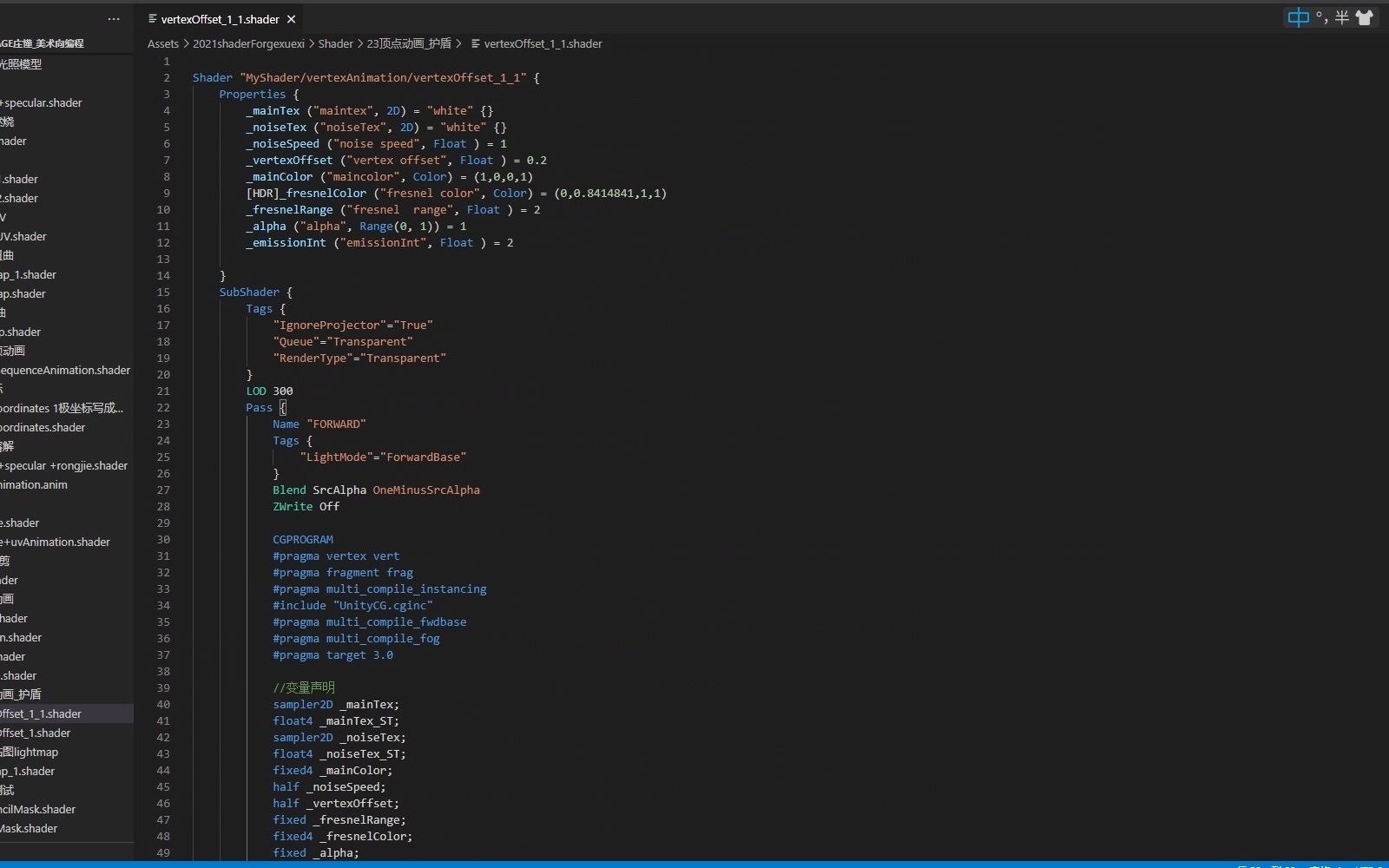Click the "LightMode"="ForwardBase" tag

point(383,457)
